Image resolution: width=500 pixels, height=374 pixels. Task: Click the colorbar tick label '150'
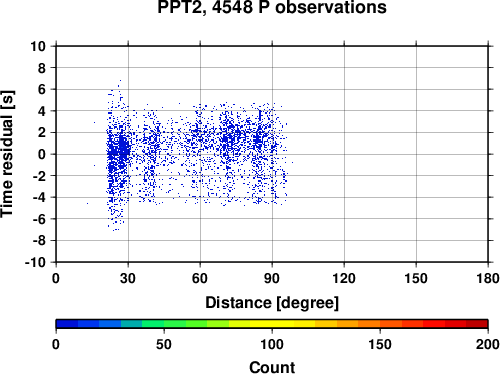coord(380,344)
